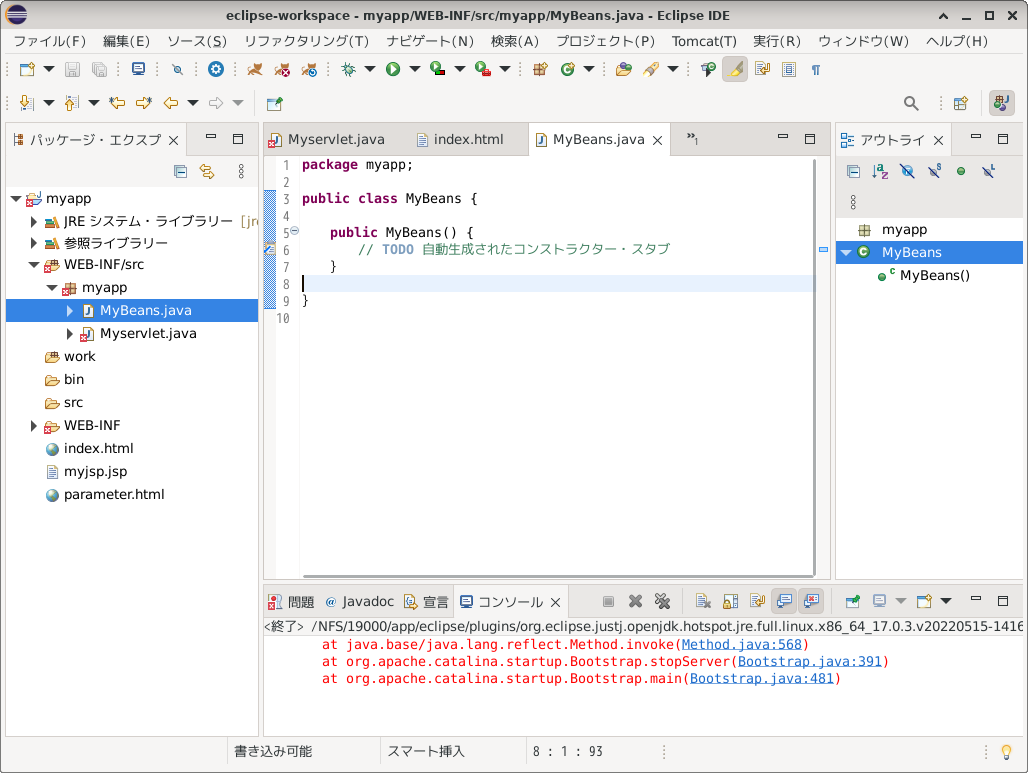Open the Debug button dropdown arrow
The image size is (1028, 773).
[x=370, y=69]
